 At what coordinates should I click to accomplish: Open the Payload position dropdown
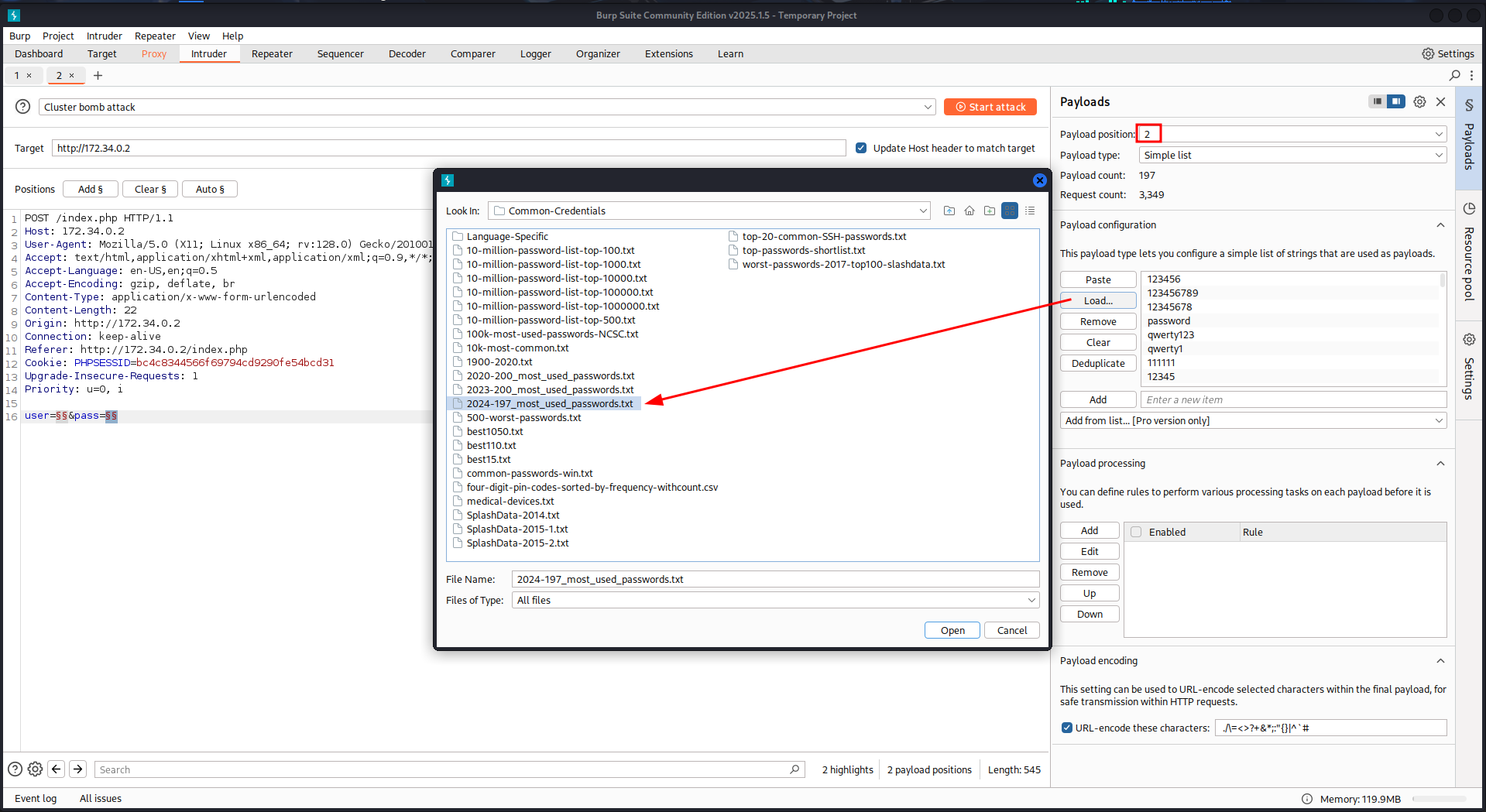point(1292,134)
